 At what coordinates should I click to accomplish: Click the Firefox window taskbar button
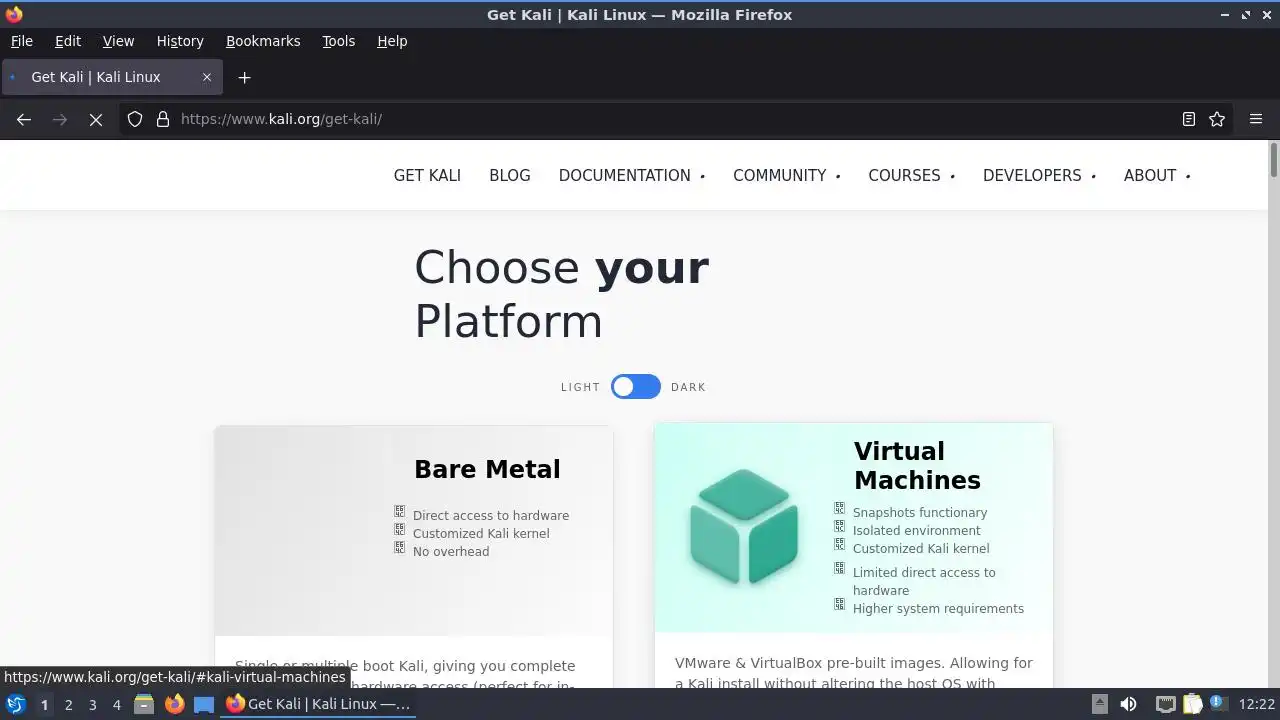tap(318, 704)
